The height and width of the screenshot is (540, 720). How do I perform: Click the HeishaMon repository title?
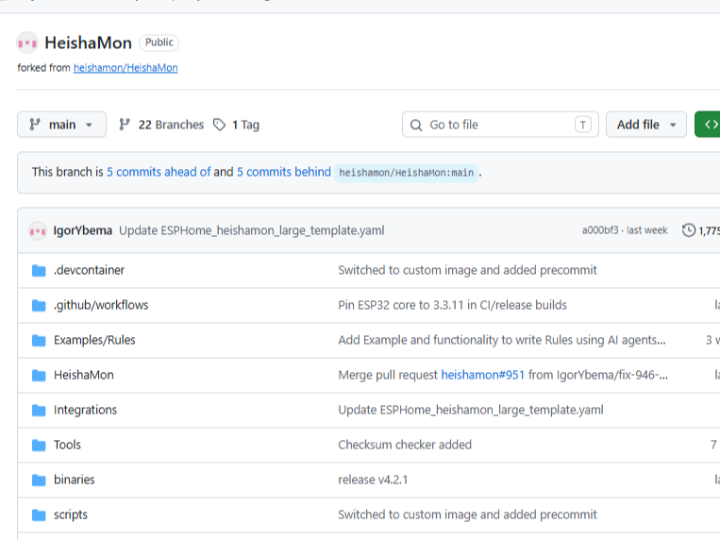point(88,43)
